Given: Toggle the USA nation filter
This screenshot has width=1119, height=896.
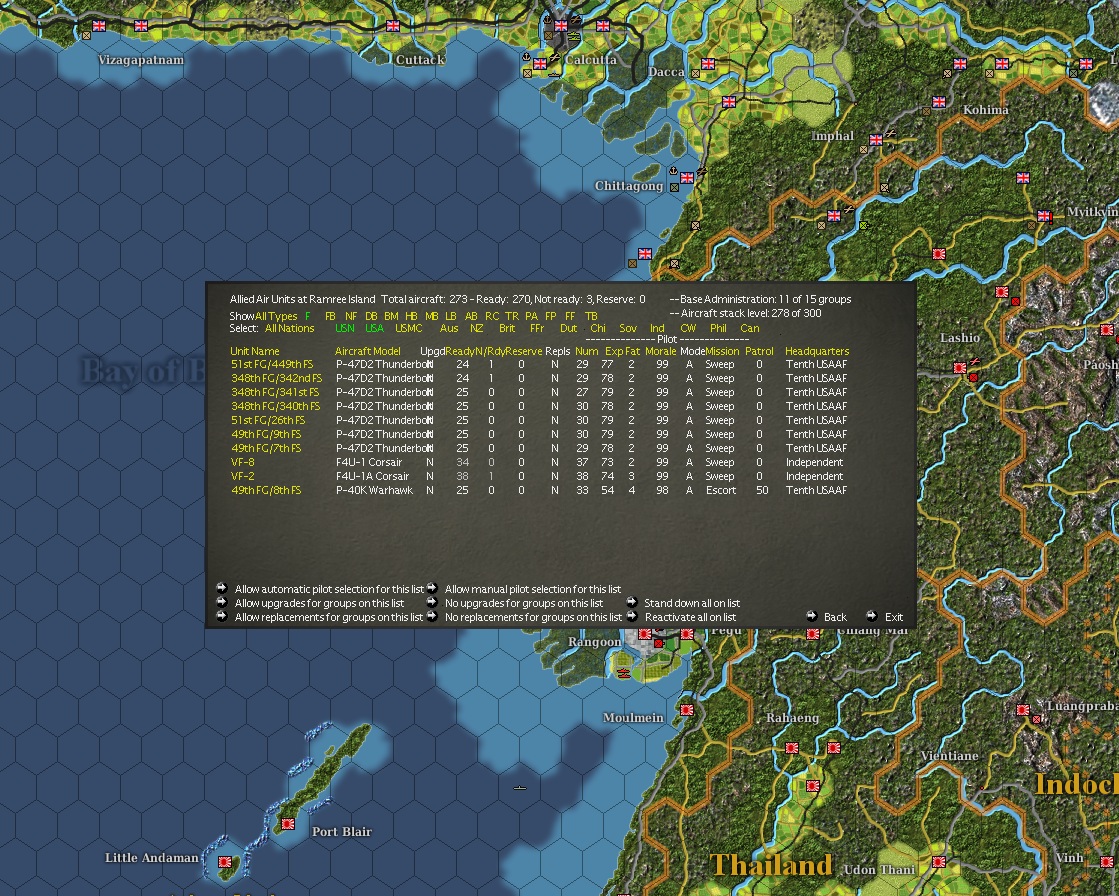Looking at the screenshot, I should 375,328.
